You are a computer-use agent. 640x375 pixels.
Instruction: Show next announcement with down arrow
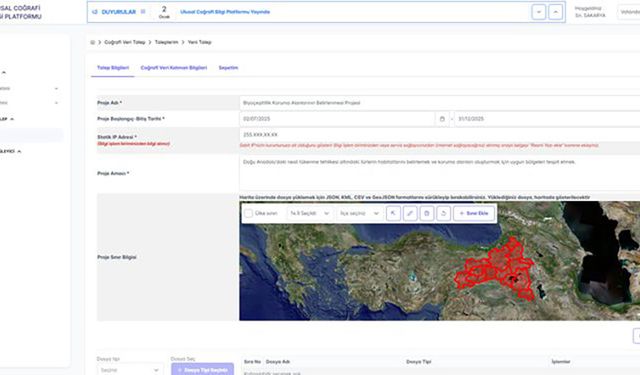(x=539, y=12)
